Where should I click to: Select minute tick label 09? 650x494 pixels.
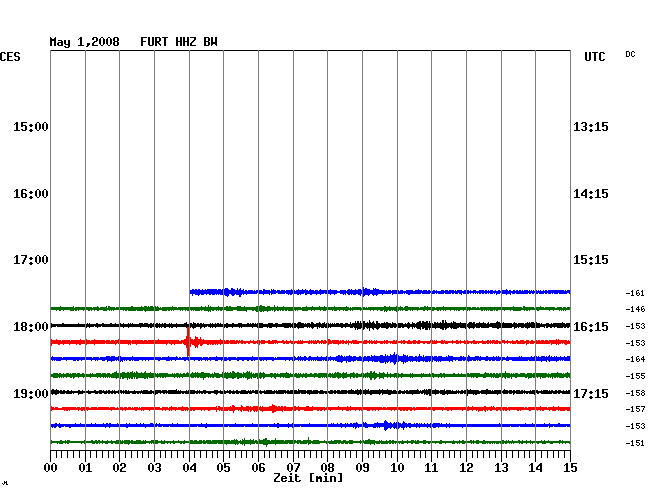pyautogui.click(x=362, y=468)
